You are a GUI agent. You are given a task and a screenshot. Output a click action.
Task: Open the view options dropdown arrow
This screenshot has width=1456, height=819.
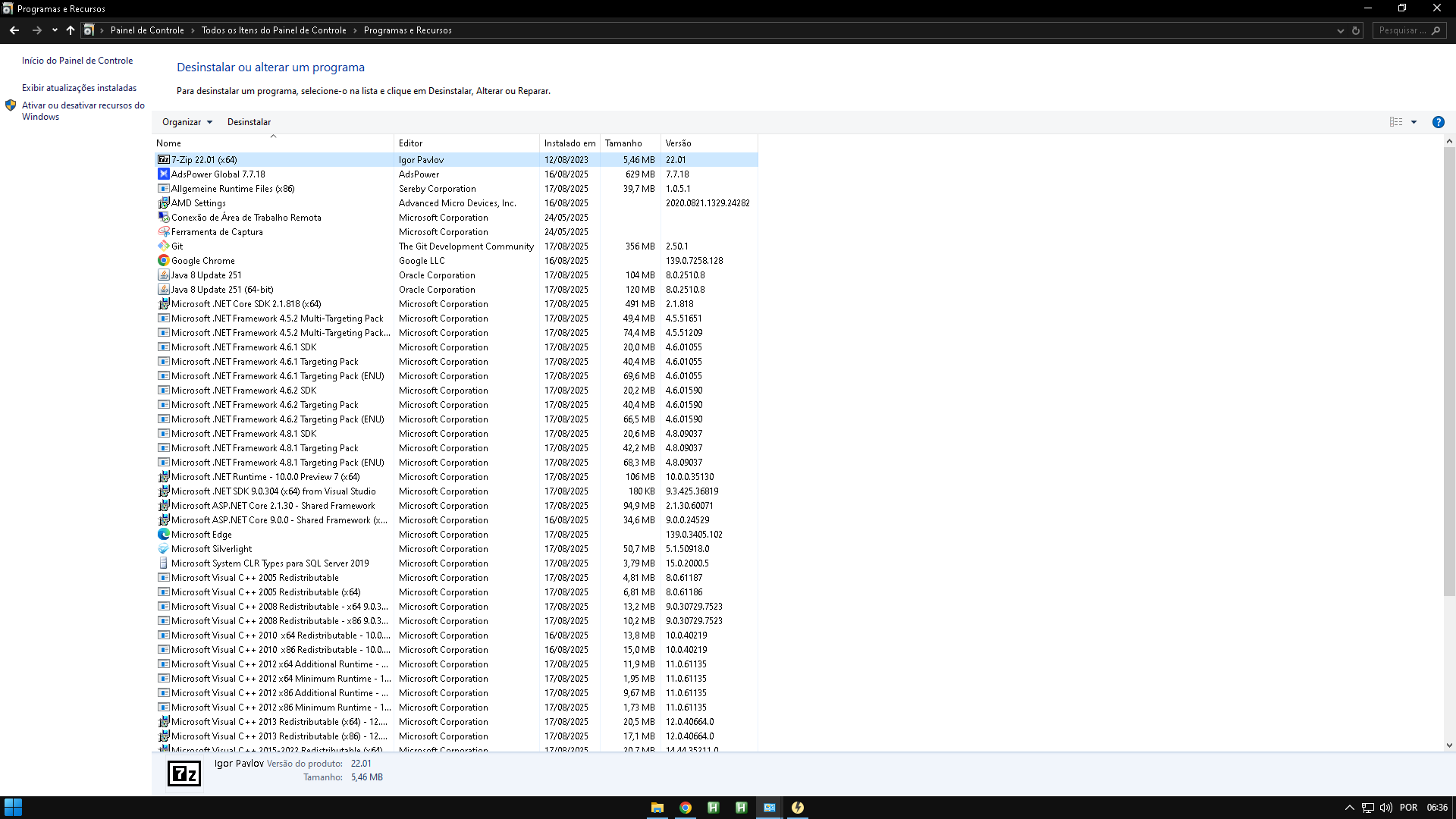[x=1414, y=122]
